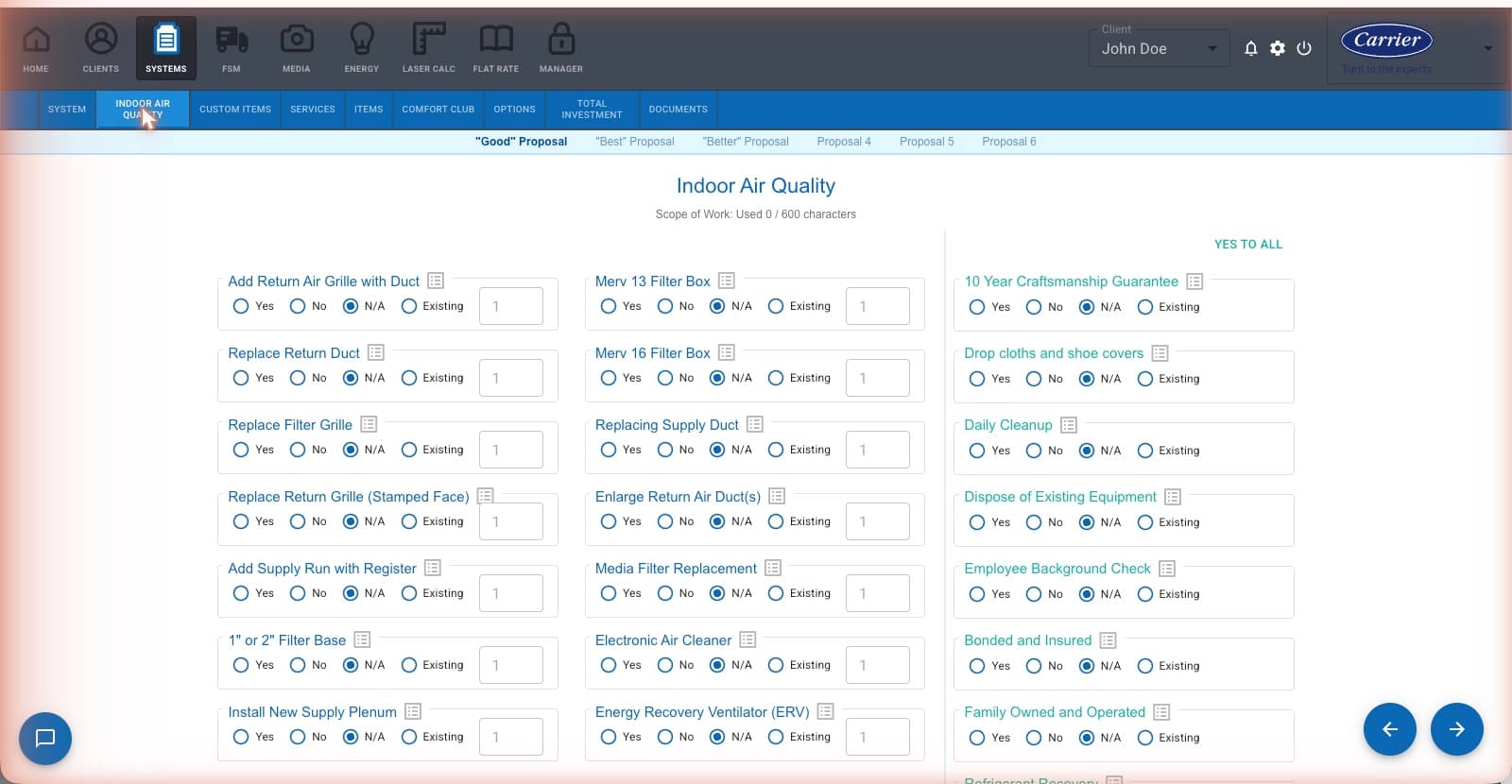This screenshot has height=784, width=1512.
Task: Click the power logout icon
Action: click(x=1304, y=48)
